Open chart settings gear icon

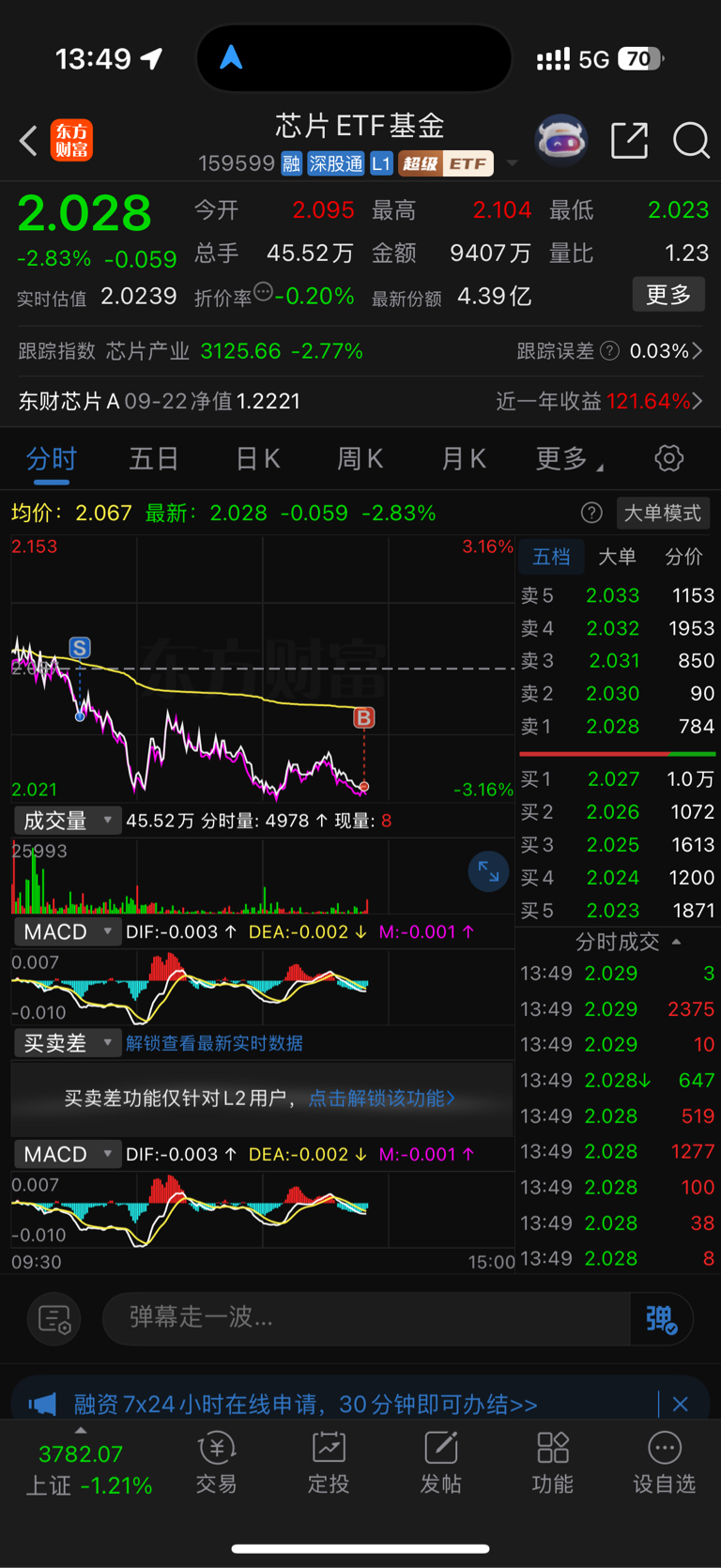tap(668, 459)
